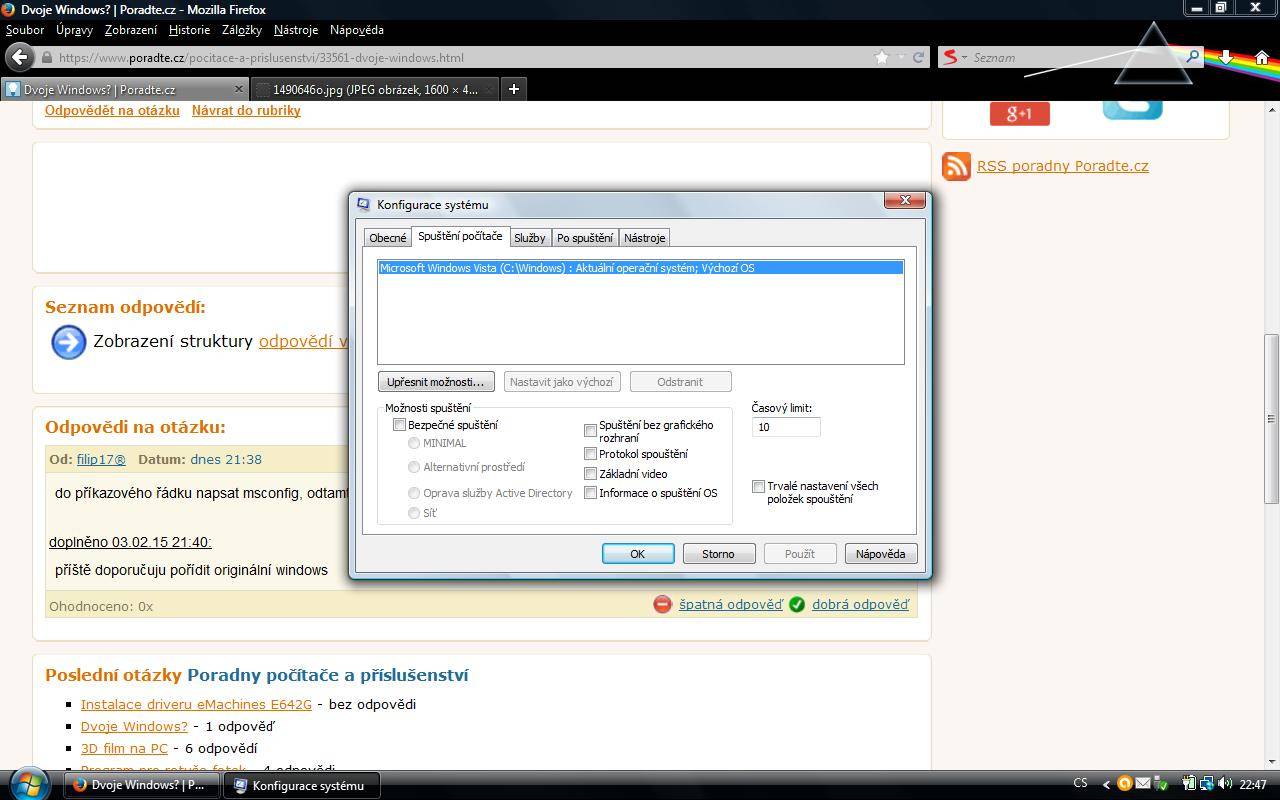Click the search magnifier icon
This screenshot has height=800, width=1280.
[1192, 57]
